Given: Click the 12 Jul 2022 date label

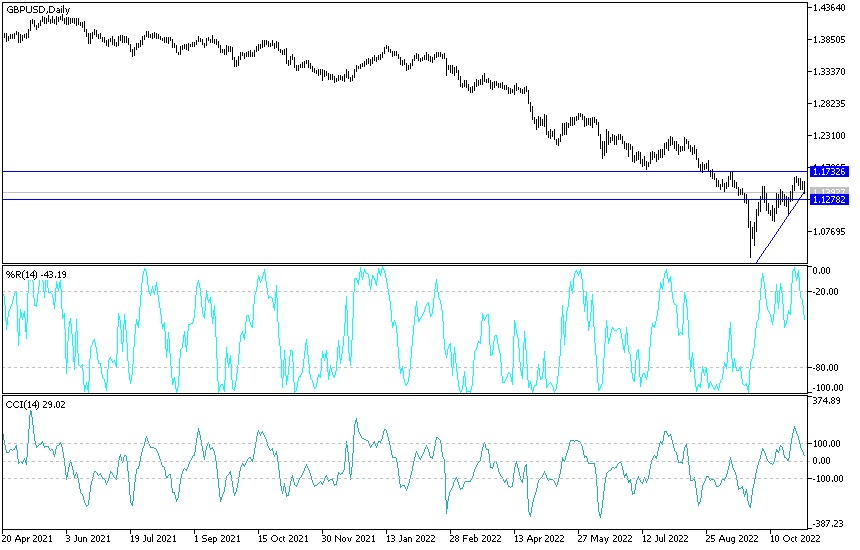Looking at the screenshot, I should (665, 538).
